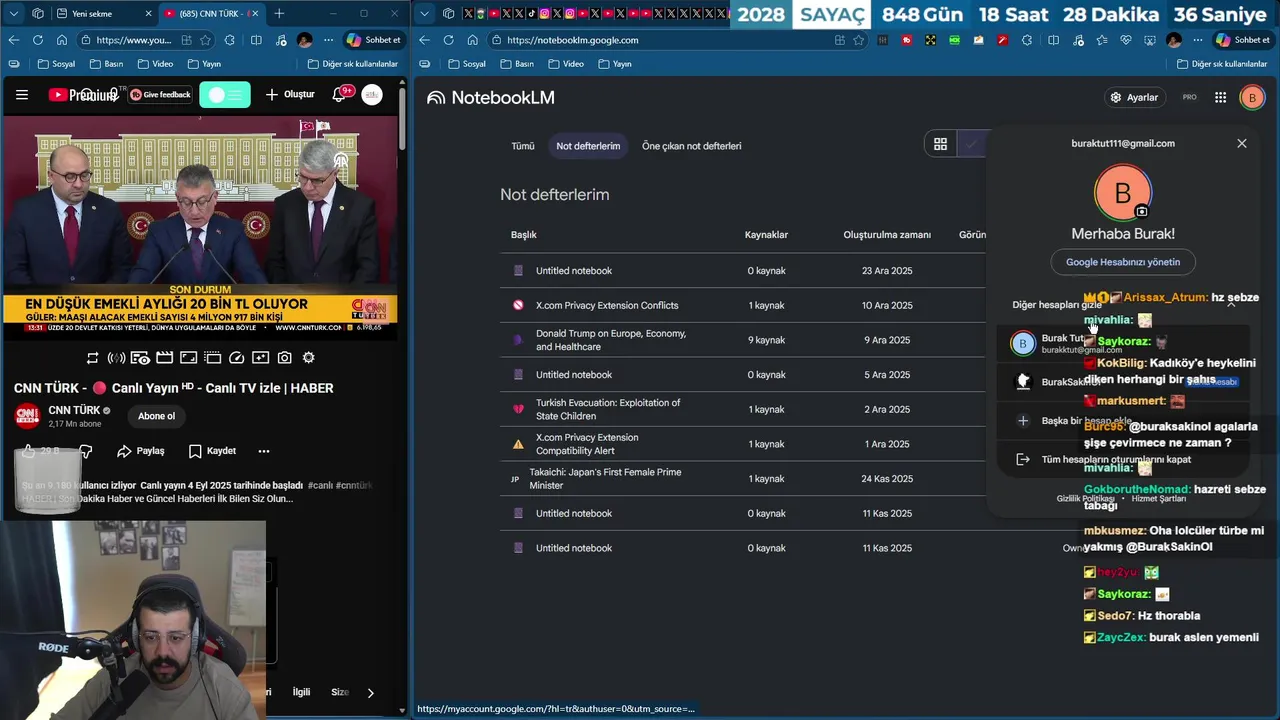Click the CNN TÜRK live video player
The image size is (1280, 720).
tap(200, 228)
